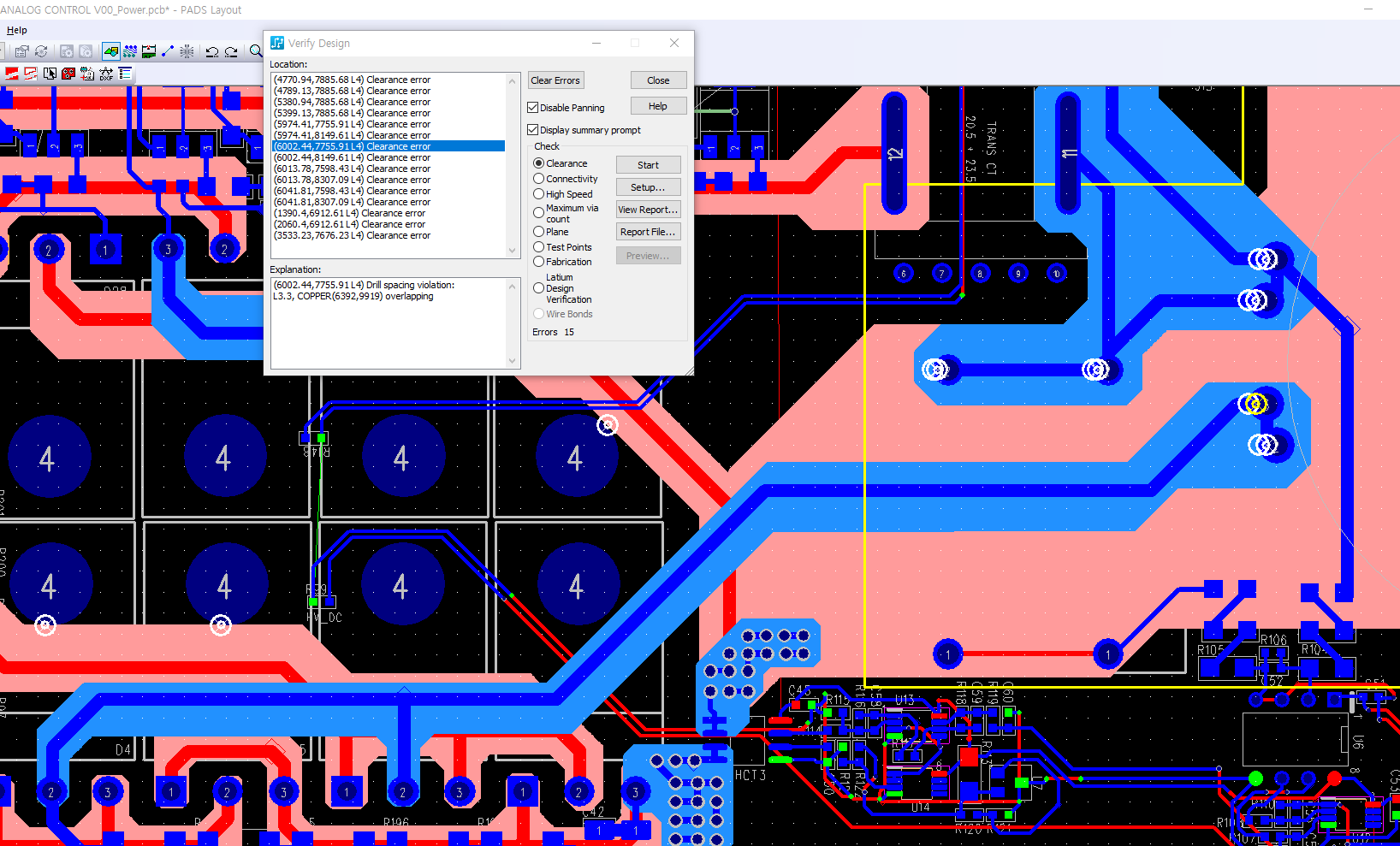1400x846 pixels.
Task: Choose the Fabrication check radio button
Action: (x=539, y=262)
